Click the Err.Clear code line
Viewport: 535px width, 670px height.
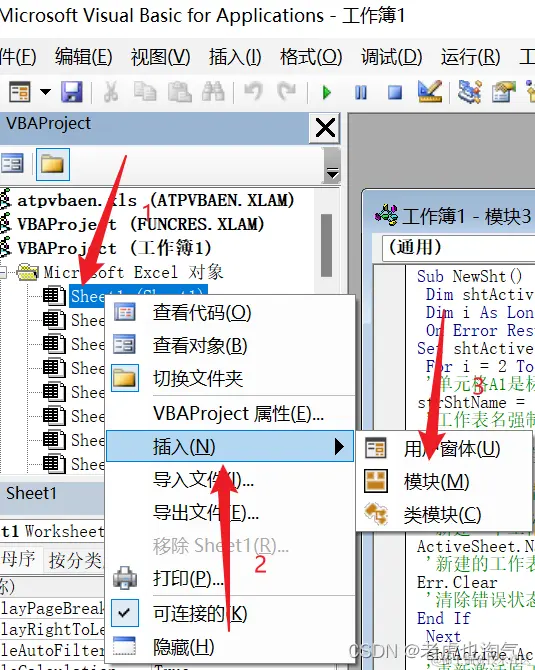pos(457,582)
